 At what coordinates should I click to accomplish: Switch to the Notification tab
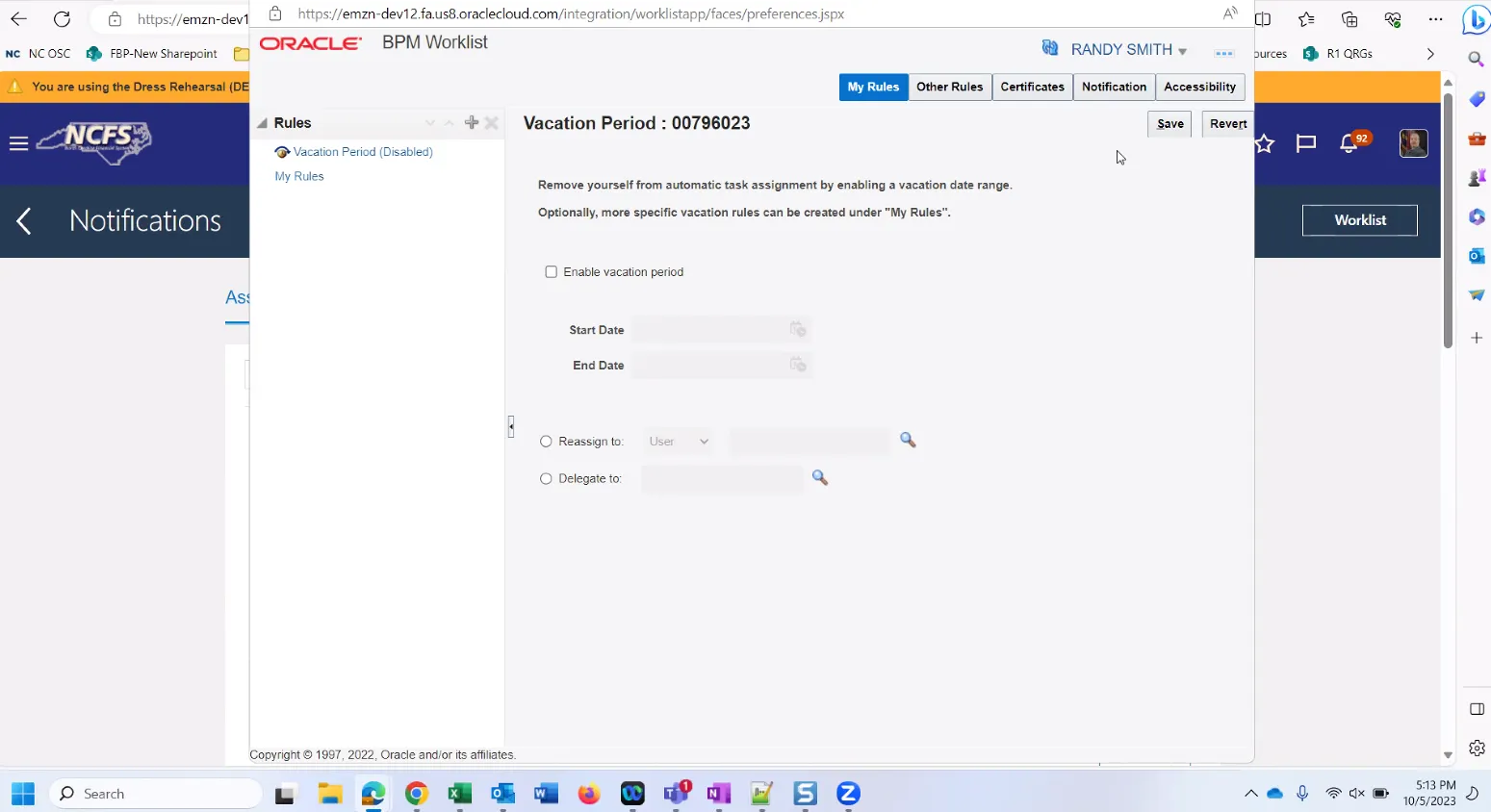point(1114,87)
